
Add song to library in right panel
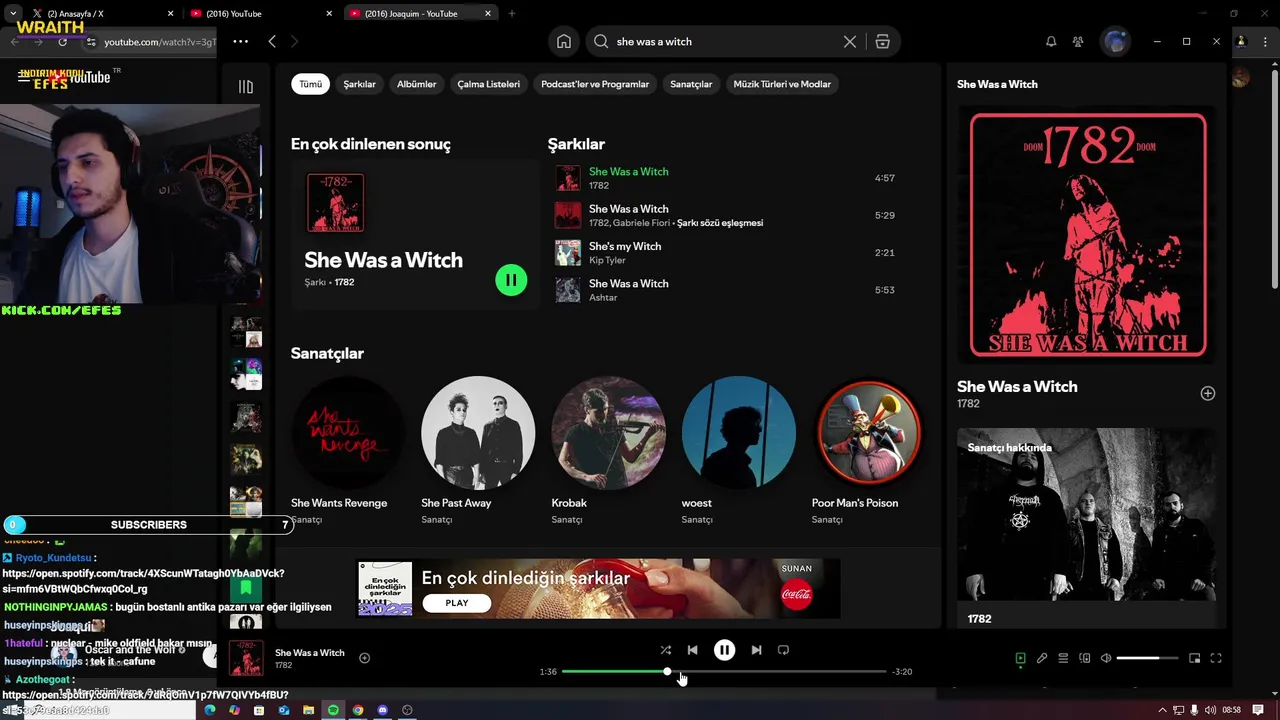(x=1208, y=393)
